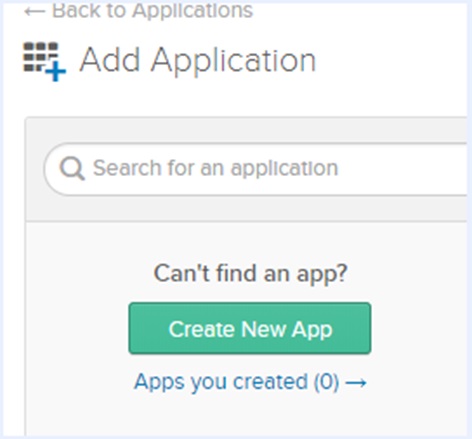The height and width of the screenshot is (439, 472).
Task: Click the gray grid squares of title icon
Action: pyautogui.click(x=40, y=57)
